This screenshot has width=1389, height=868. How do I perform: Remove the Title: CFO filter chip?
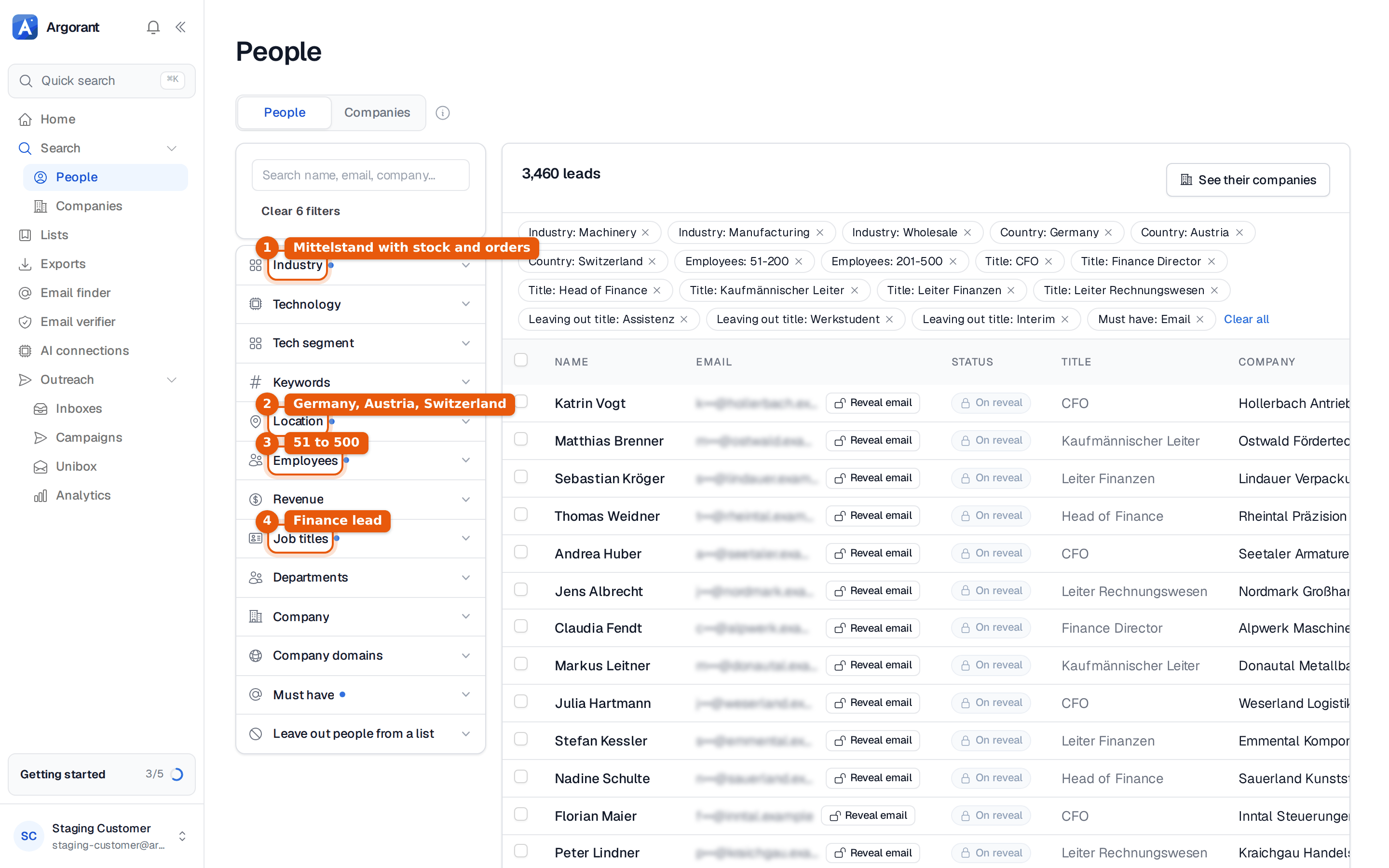[1048, 261]
